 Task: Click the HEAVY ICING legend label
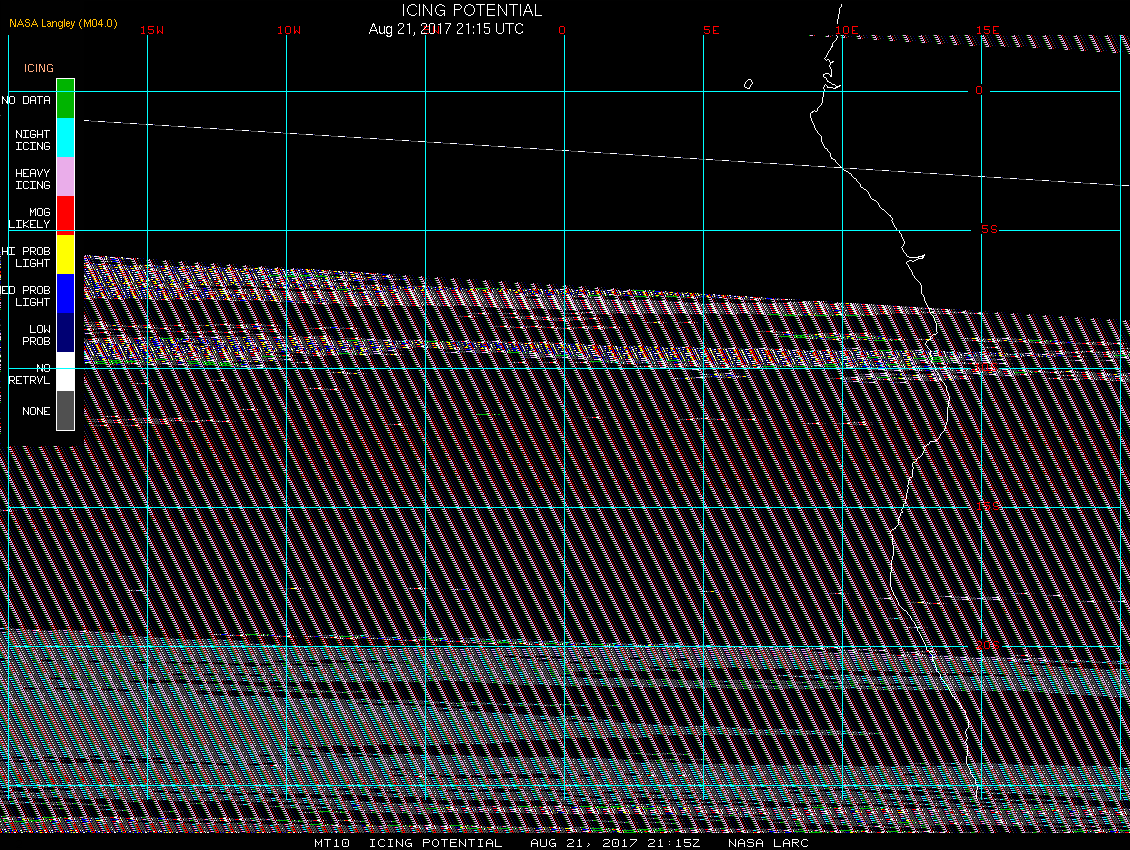pyautogui.click(x=33, y=179)
